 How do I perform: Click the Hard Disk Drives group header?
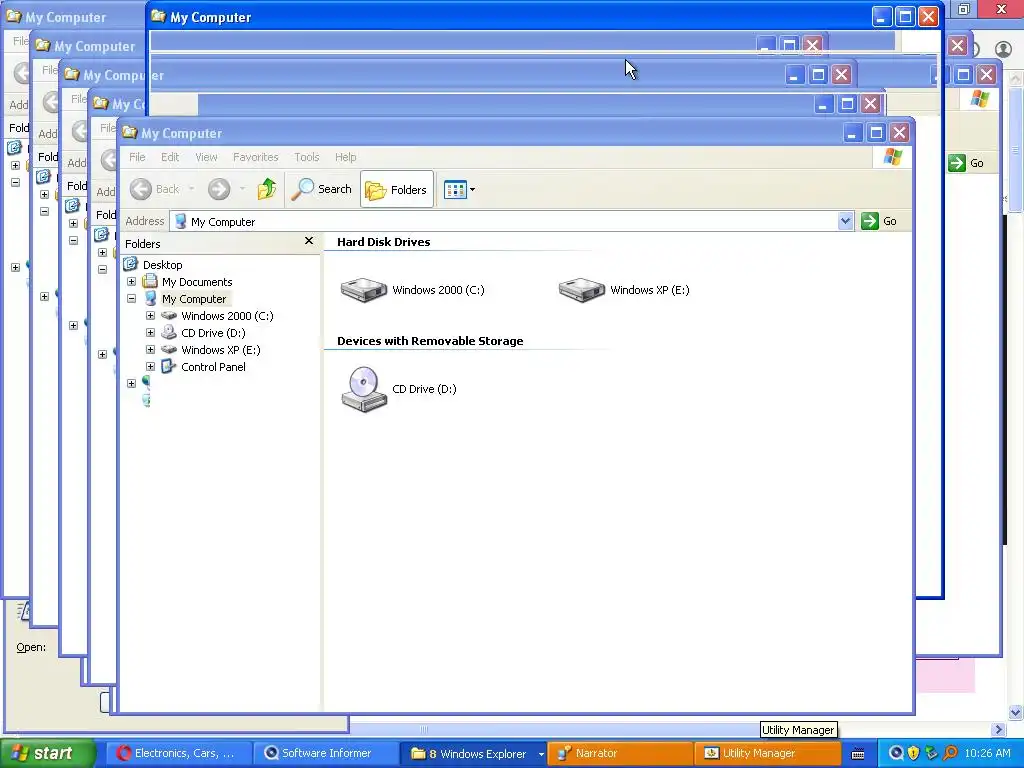pos(383,242)
